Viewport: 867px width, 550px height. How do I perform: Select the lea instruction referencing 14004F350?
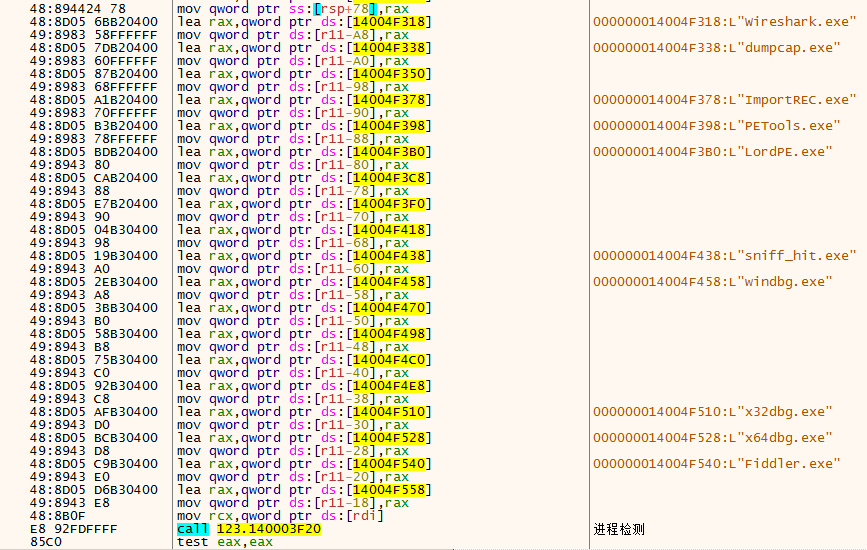pos(304,74)
